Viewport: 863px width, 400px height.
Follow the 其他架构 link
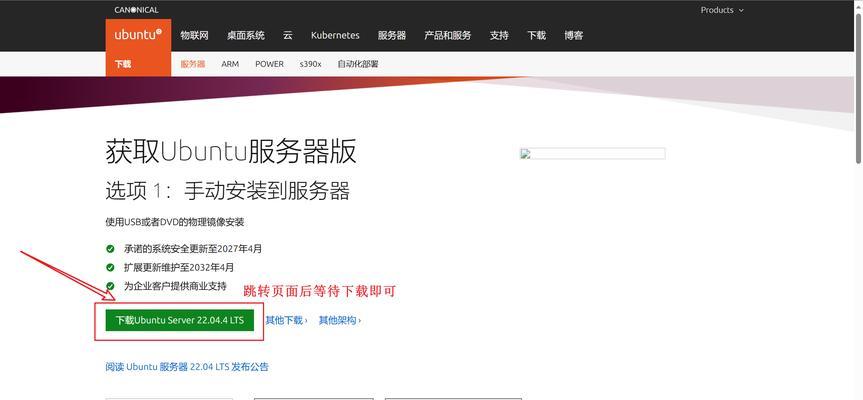pos(340,320)
